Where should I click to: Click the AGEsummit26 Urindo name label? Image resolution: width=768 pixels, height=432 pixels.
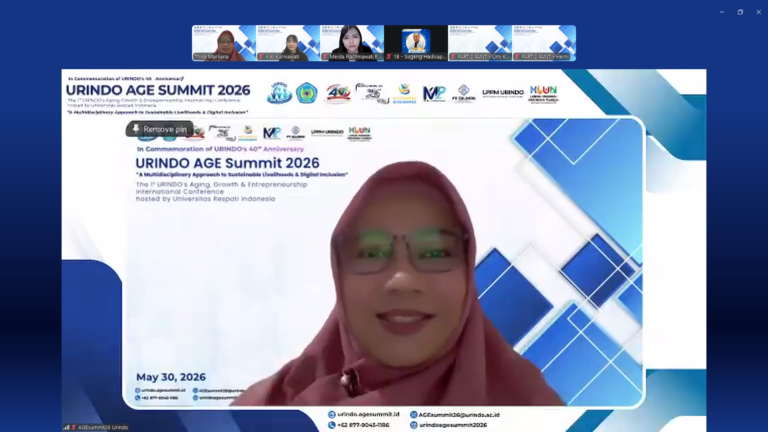(103, 428)
